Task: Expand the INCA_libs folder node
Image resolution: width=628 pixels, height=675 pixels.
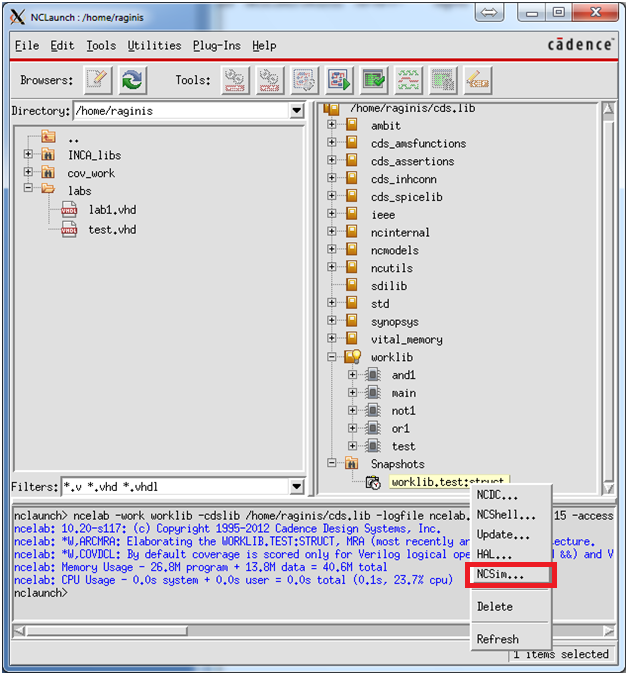Action: (x=28, y=154)
